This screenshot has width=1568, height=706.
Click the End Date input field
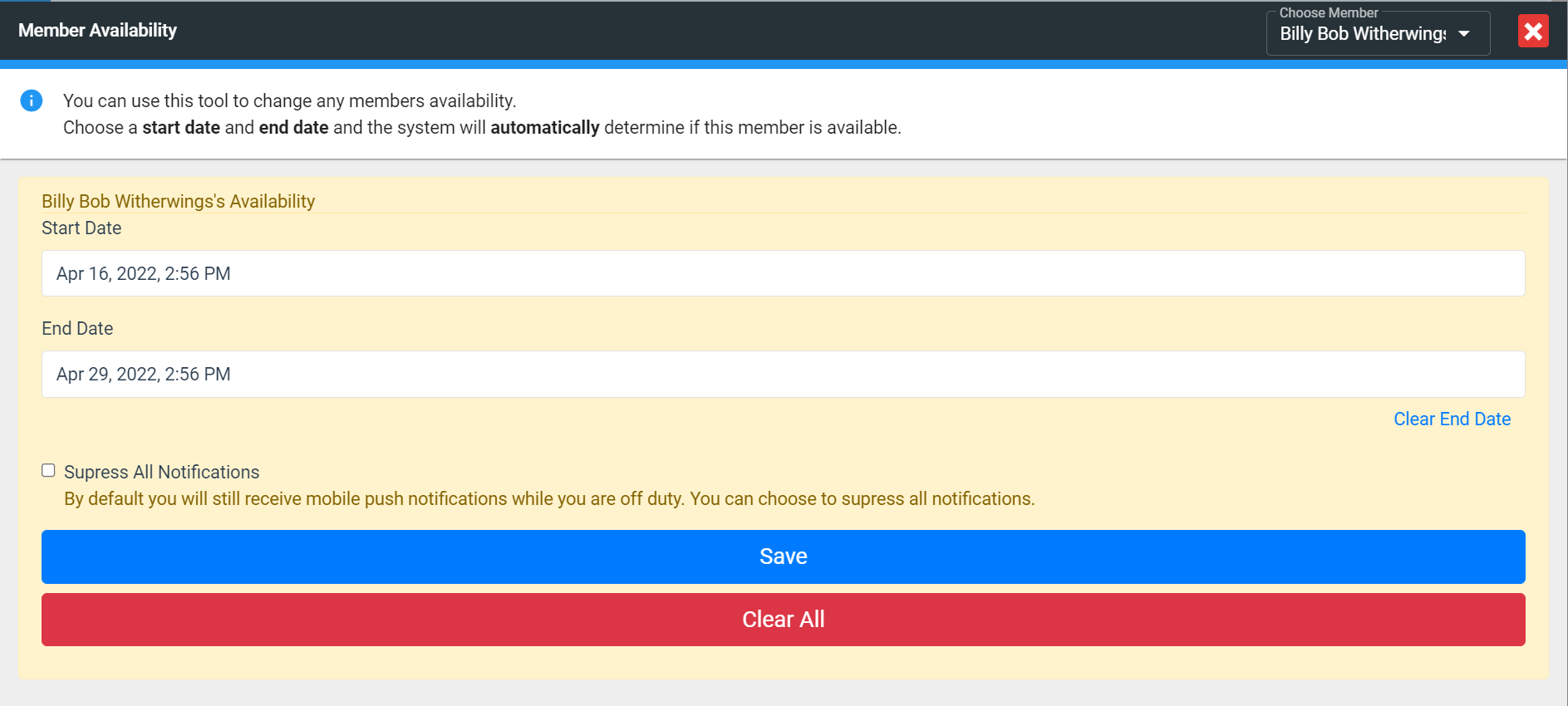[783, 374]
